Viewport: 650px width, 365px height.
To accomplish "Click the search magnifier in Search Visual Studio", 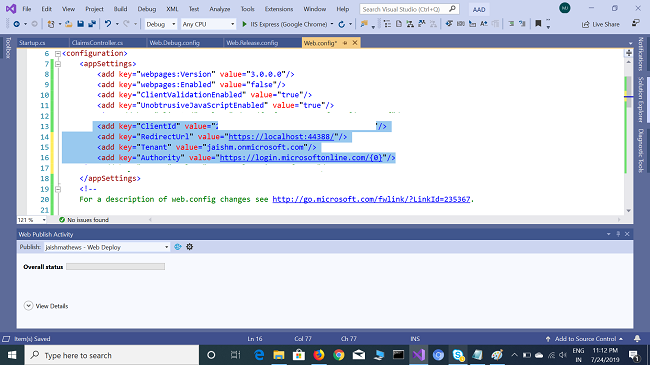I will pos(452,9).
